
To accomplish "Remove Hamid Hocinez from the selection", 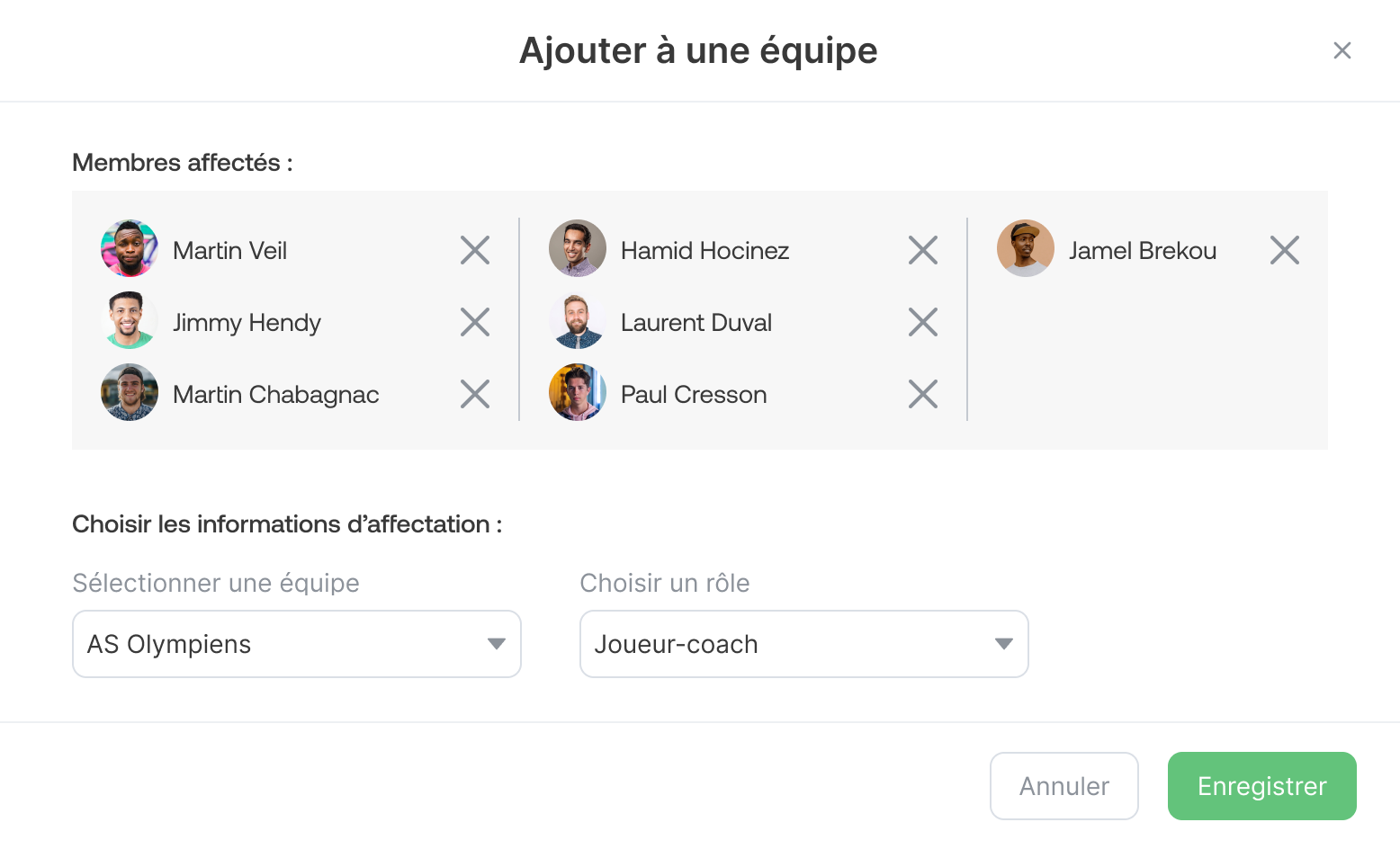I will point(923,249).
